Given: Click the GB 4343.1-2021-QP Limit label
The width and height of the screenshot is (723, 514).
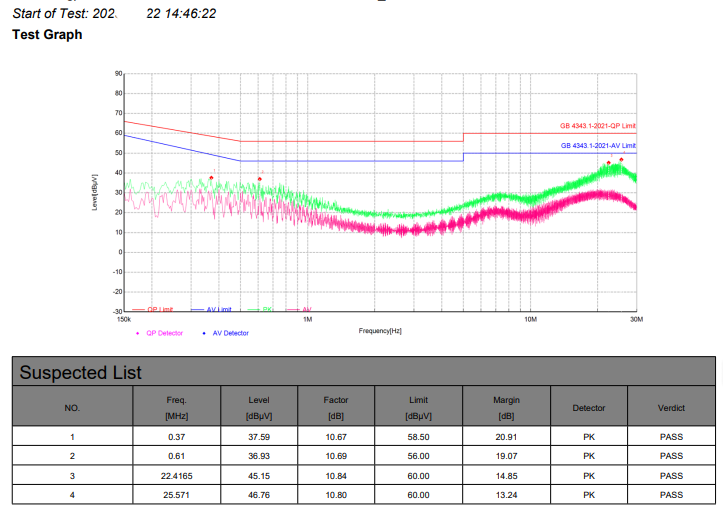Looking at the screenshot, I should [x=597, y=126].
